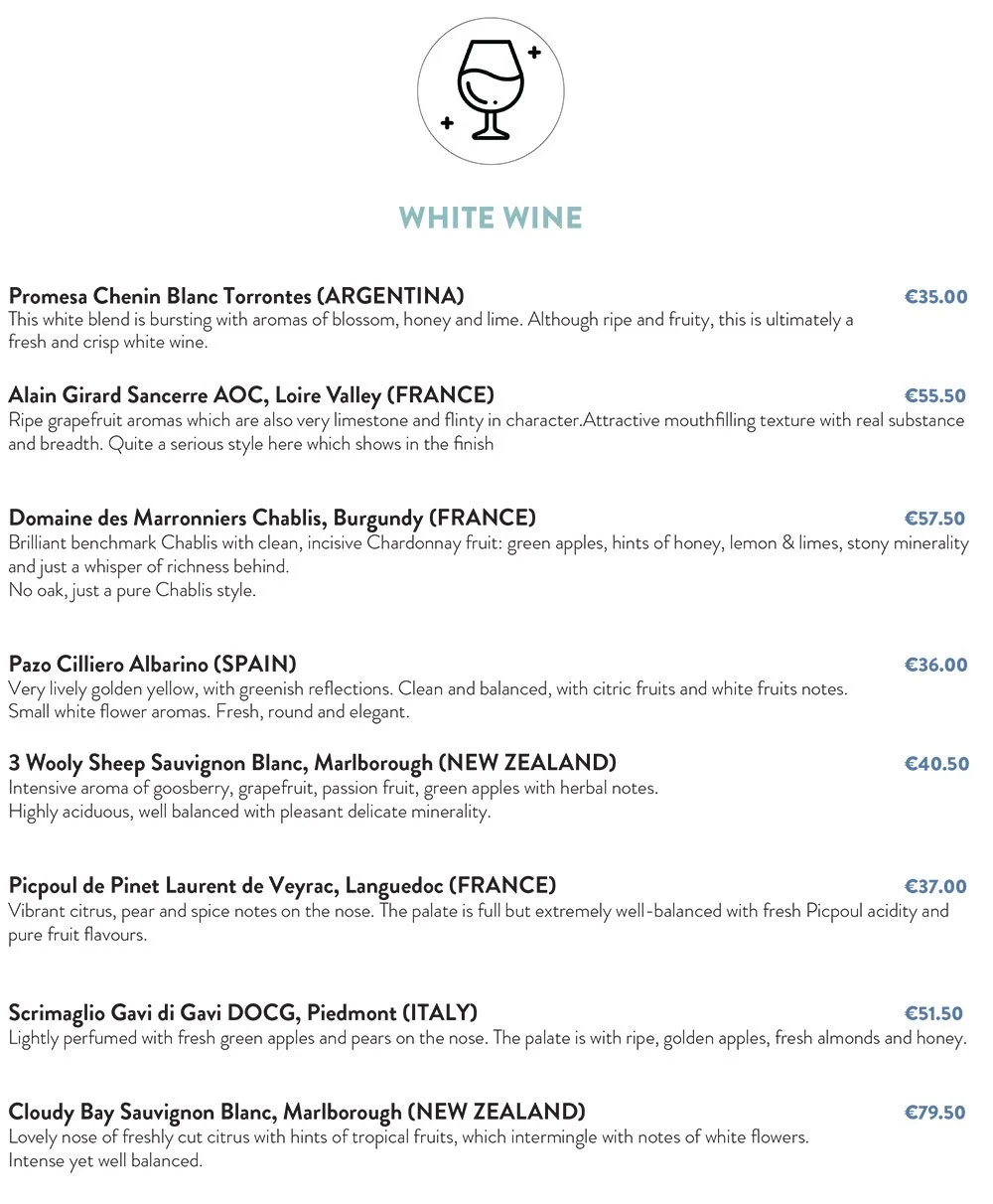Click the €35.00 price
Image resolution: width=993 pixels, height=1204 pixels.
tap(935, 296)
